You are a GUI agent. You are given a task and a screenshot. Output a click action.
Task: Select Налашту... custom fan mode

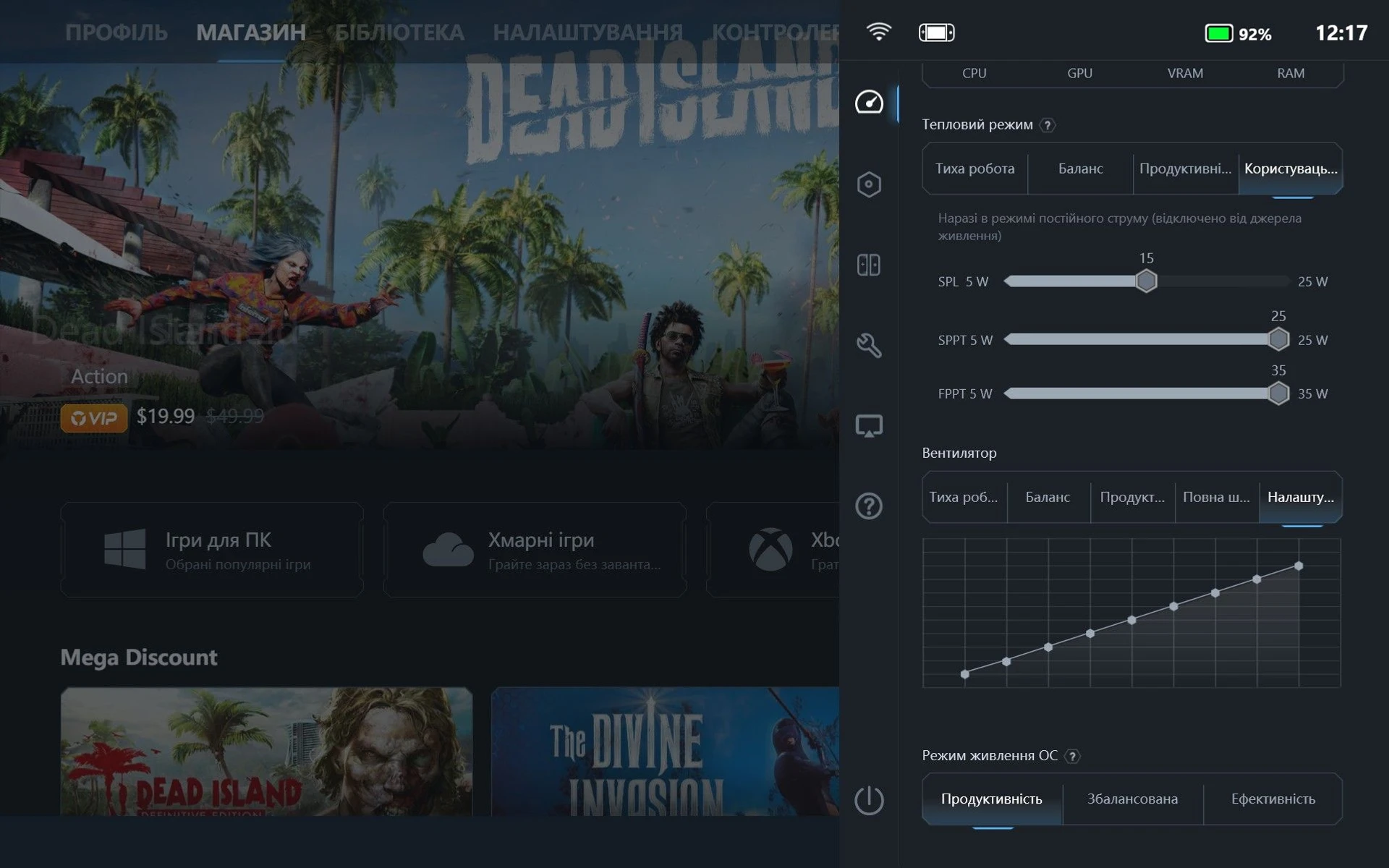coord(1301,497)
